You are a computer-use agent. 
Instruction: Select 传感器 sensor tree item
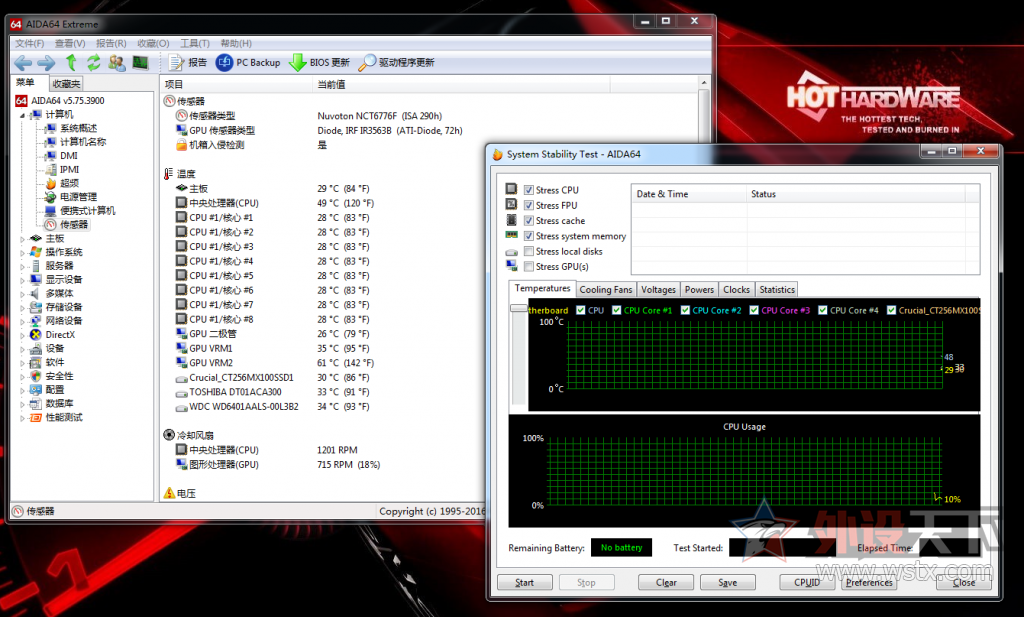(74, 224)
